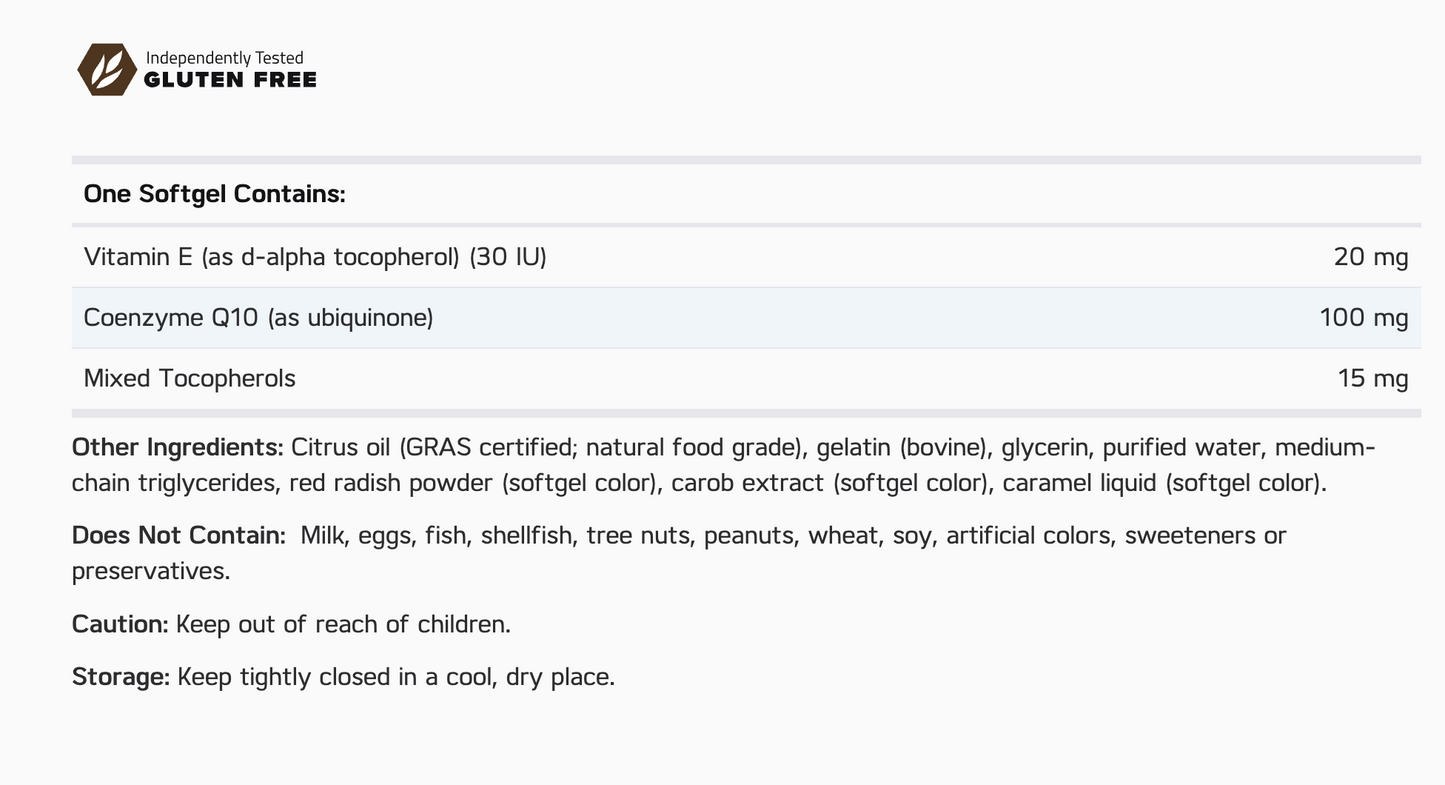The height and width of the screenshot is (785, 1445).
Task: Click the gluten free hexagon wheat icon
Action: (x=107, y=69)
